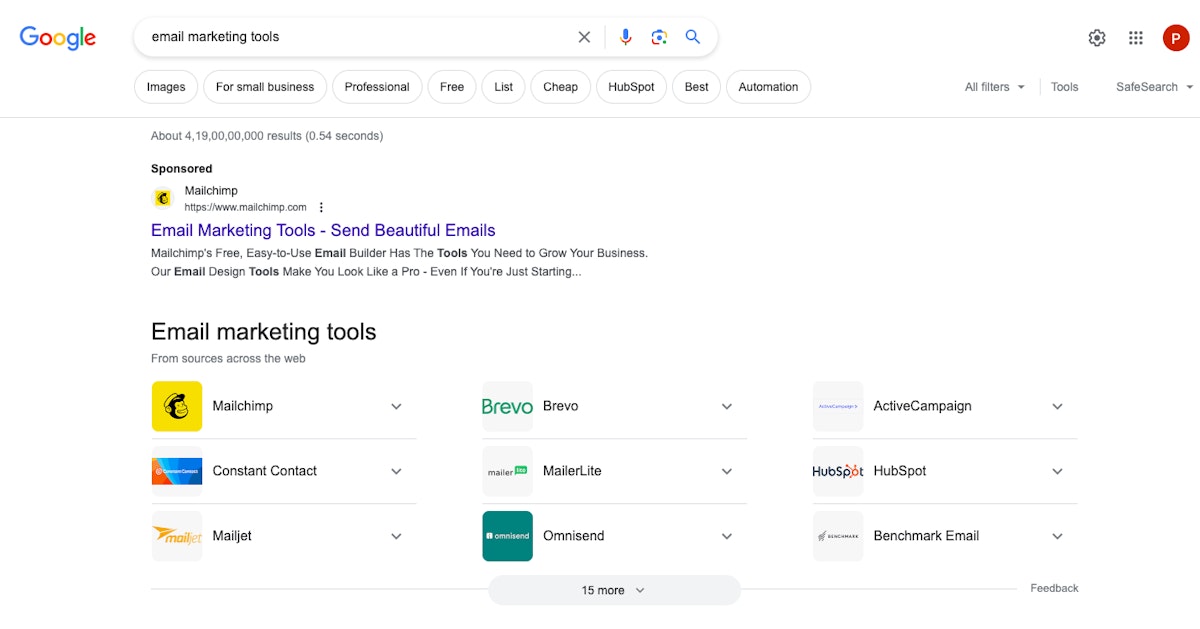
Task: Open Mailchimp sponsored headline link
Action: [x=323, y=230]
